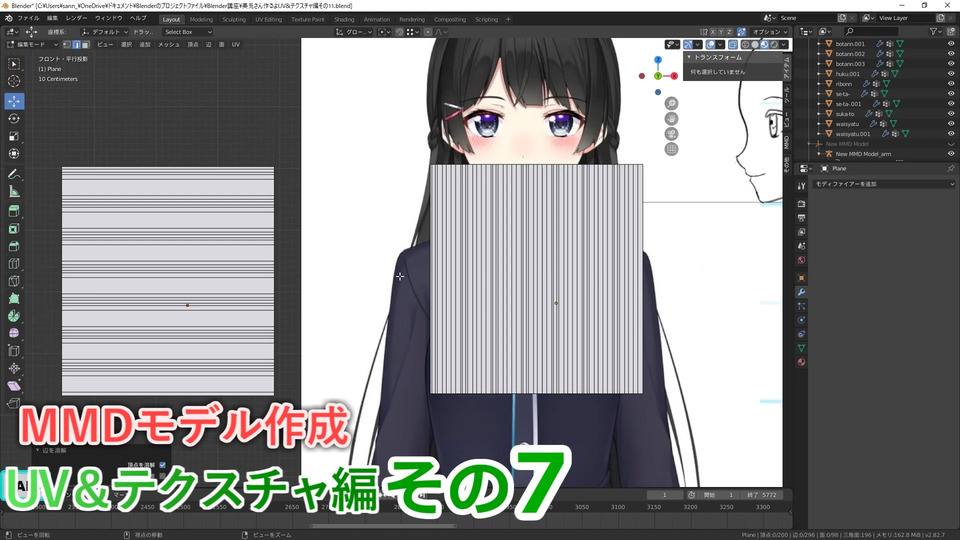This screenshot has height=540, width=960.
Task: Open the outliner filter dropdown
Action: [936, 31]
